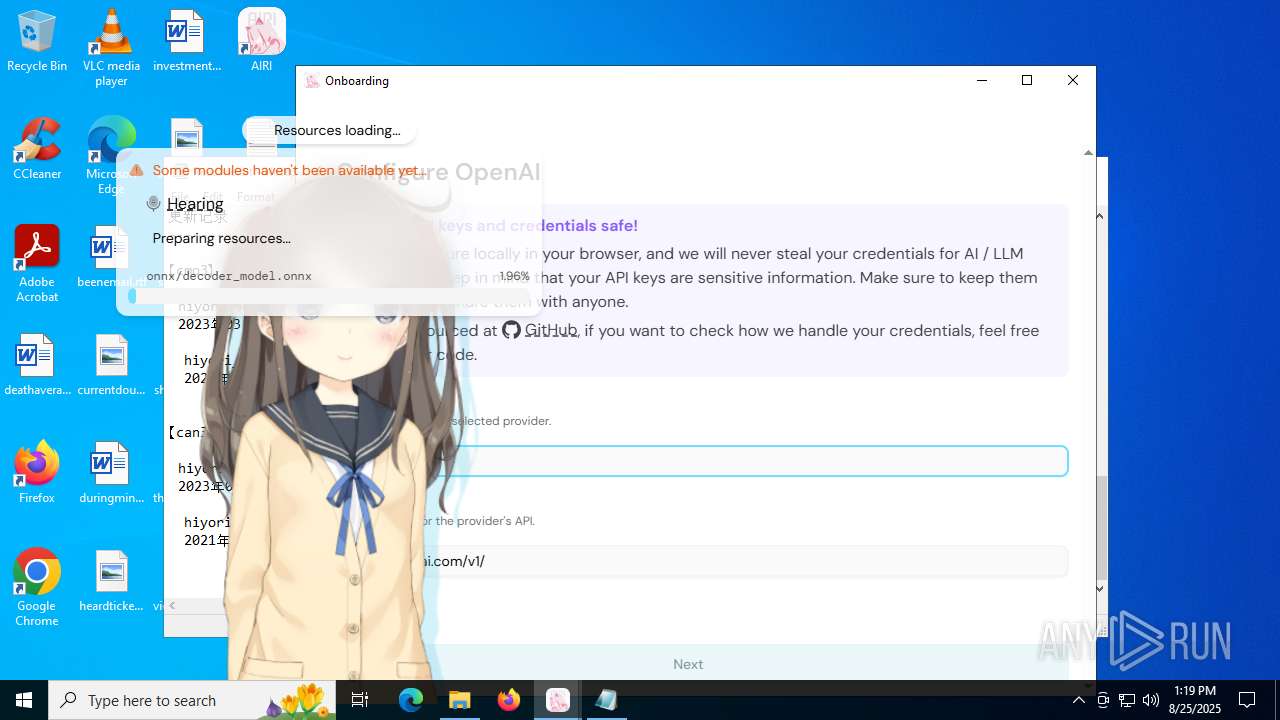Screen dimensions: 1280x720
Task: Click the Next button in Onboarding
Action: click(688, 664)
